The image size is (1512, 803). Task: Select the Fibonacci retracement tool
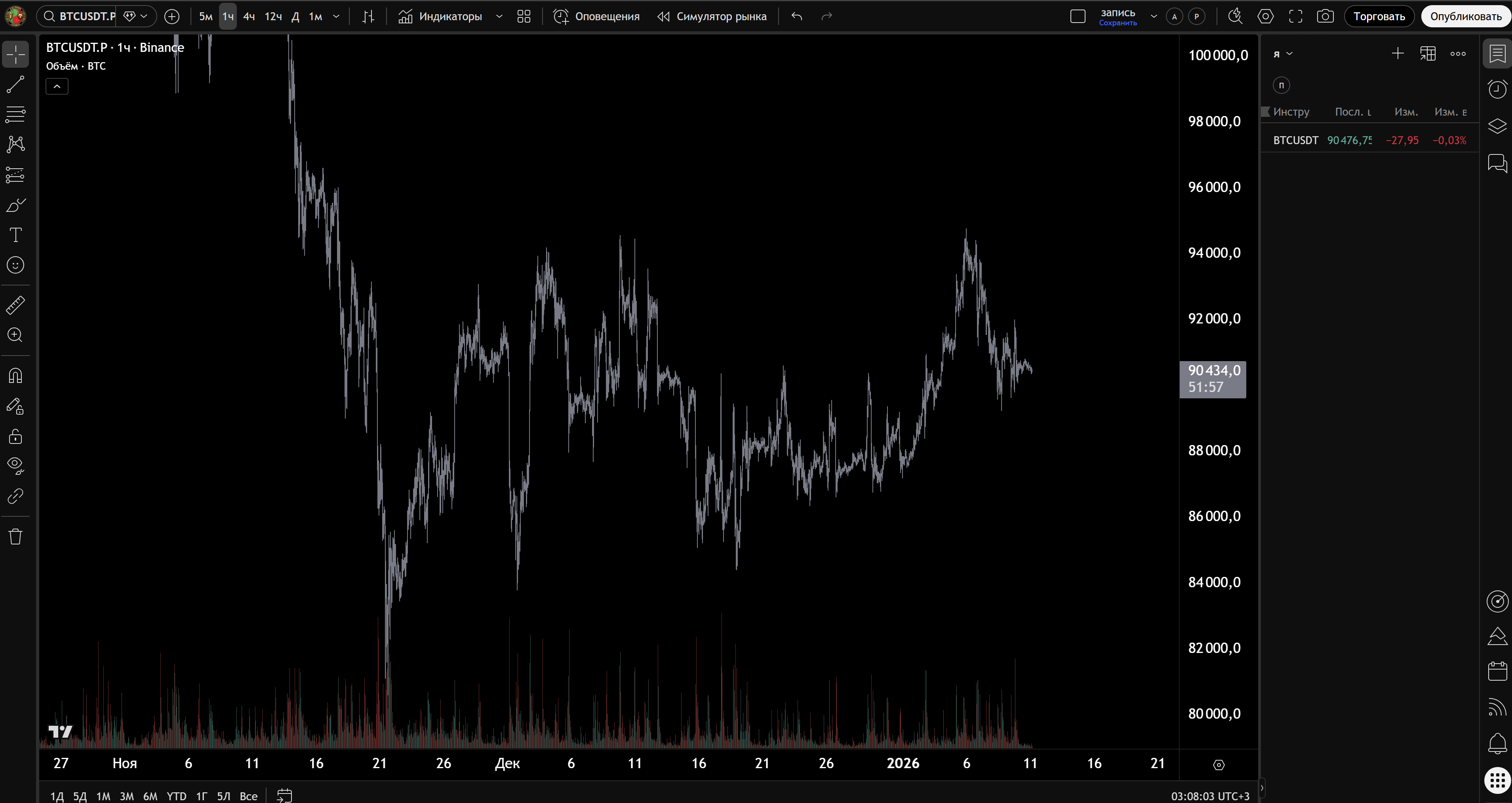(x=15, y=114)
